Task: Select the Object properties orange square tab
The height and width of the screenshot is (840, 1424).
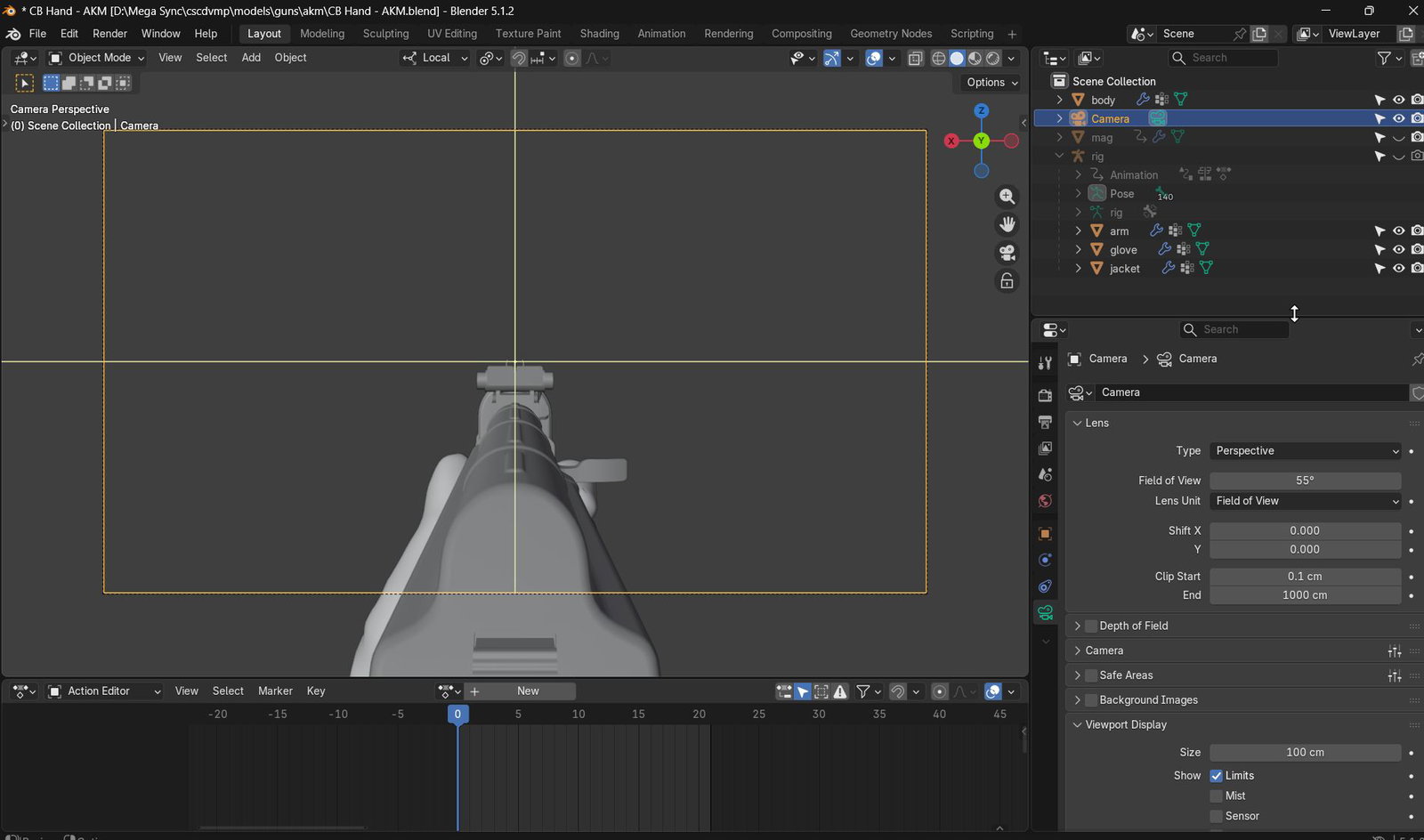Action: 1045,533
